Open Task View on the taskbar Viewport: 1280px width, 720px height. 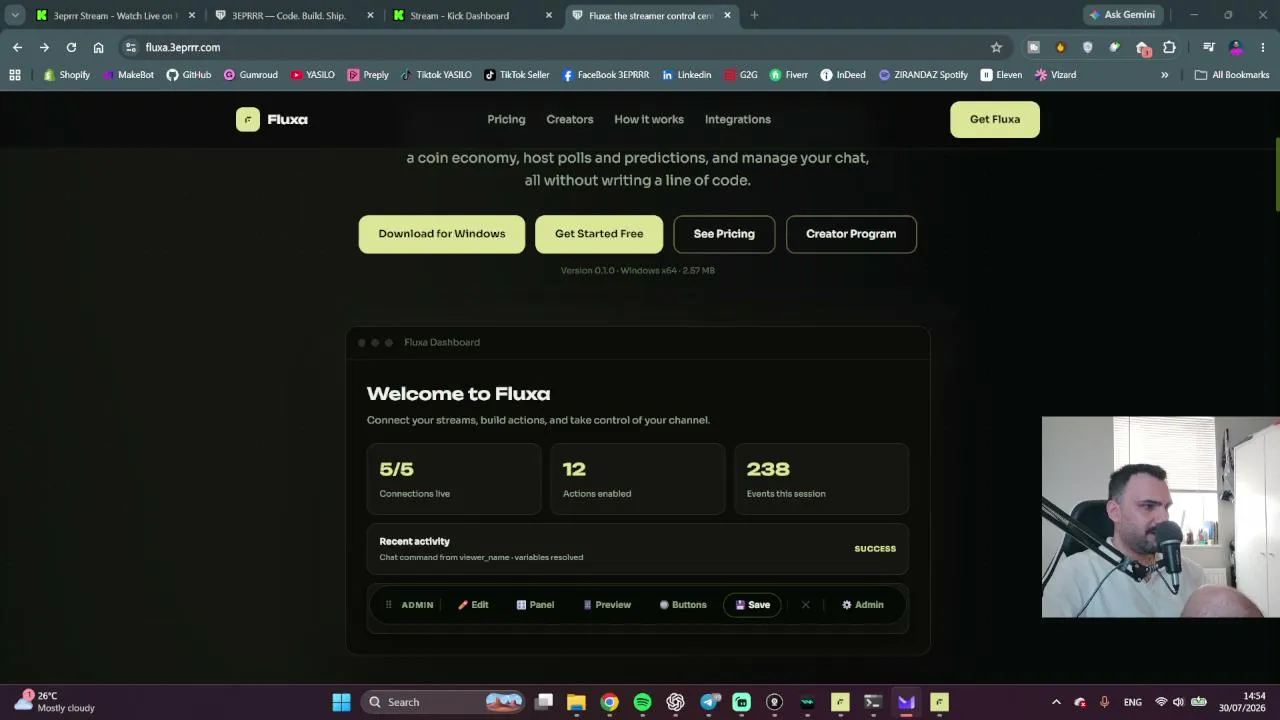point(543,702)
